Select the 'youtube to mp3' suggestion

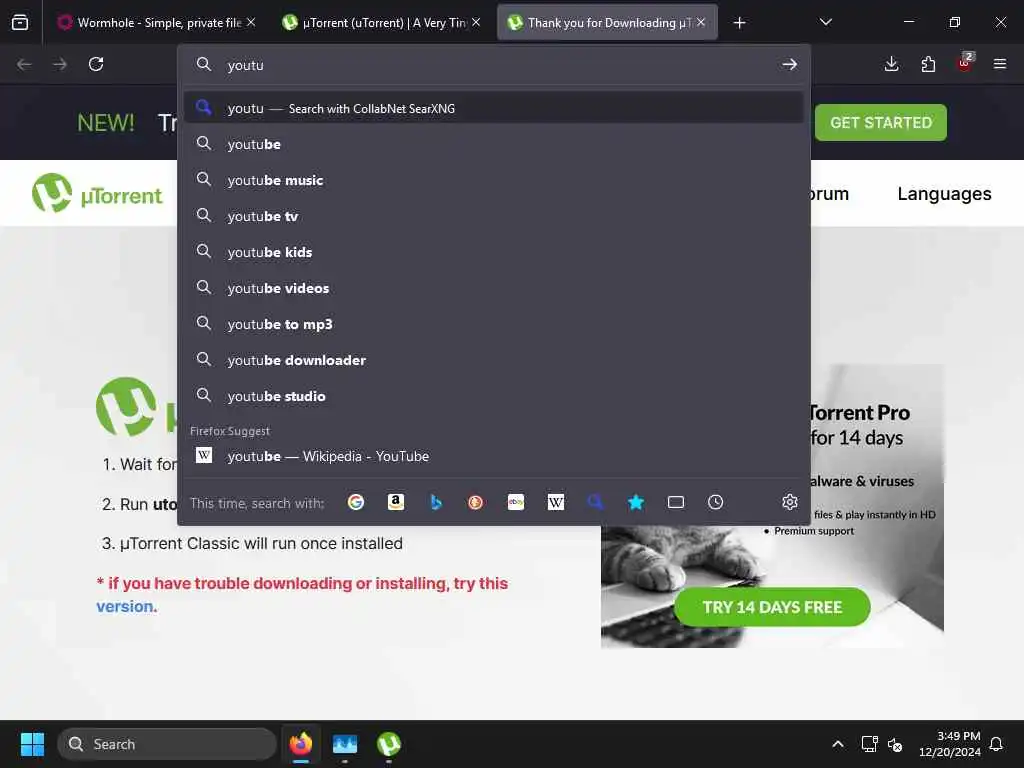click(x=494, y=324)
